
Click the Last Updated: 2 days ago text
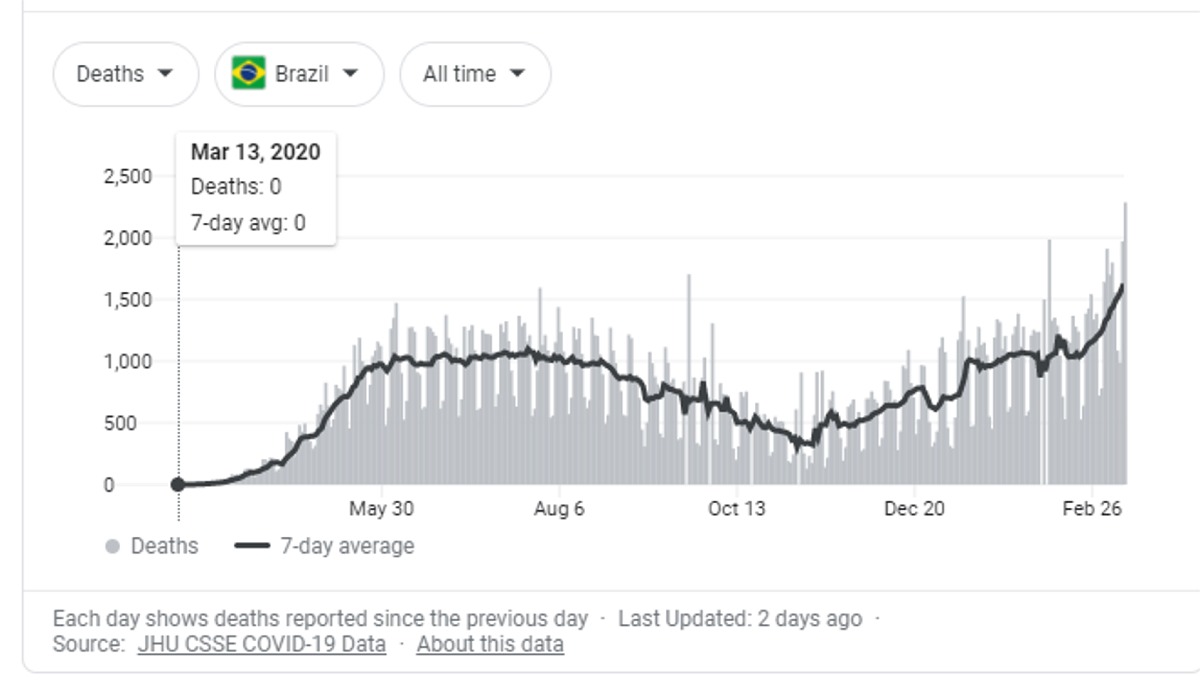tap(739, 619)
